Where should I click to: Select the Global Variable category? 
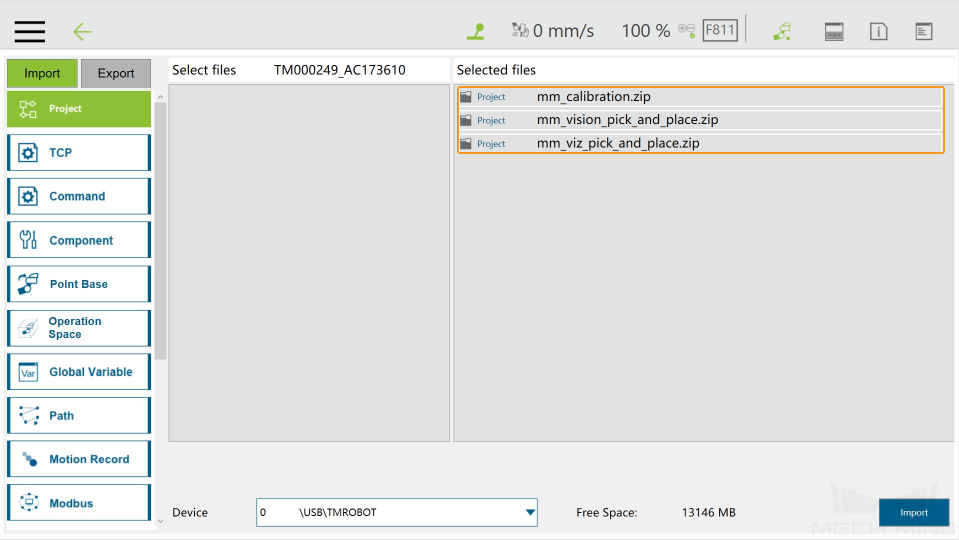click(x=79, y=372)
